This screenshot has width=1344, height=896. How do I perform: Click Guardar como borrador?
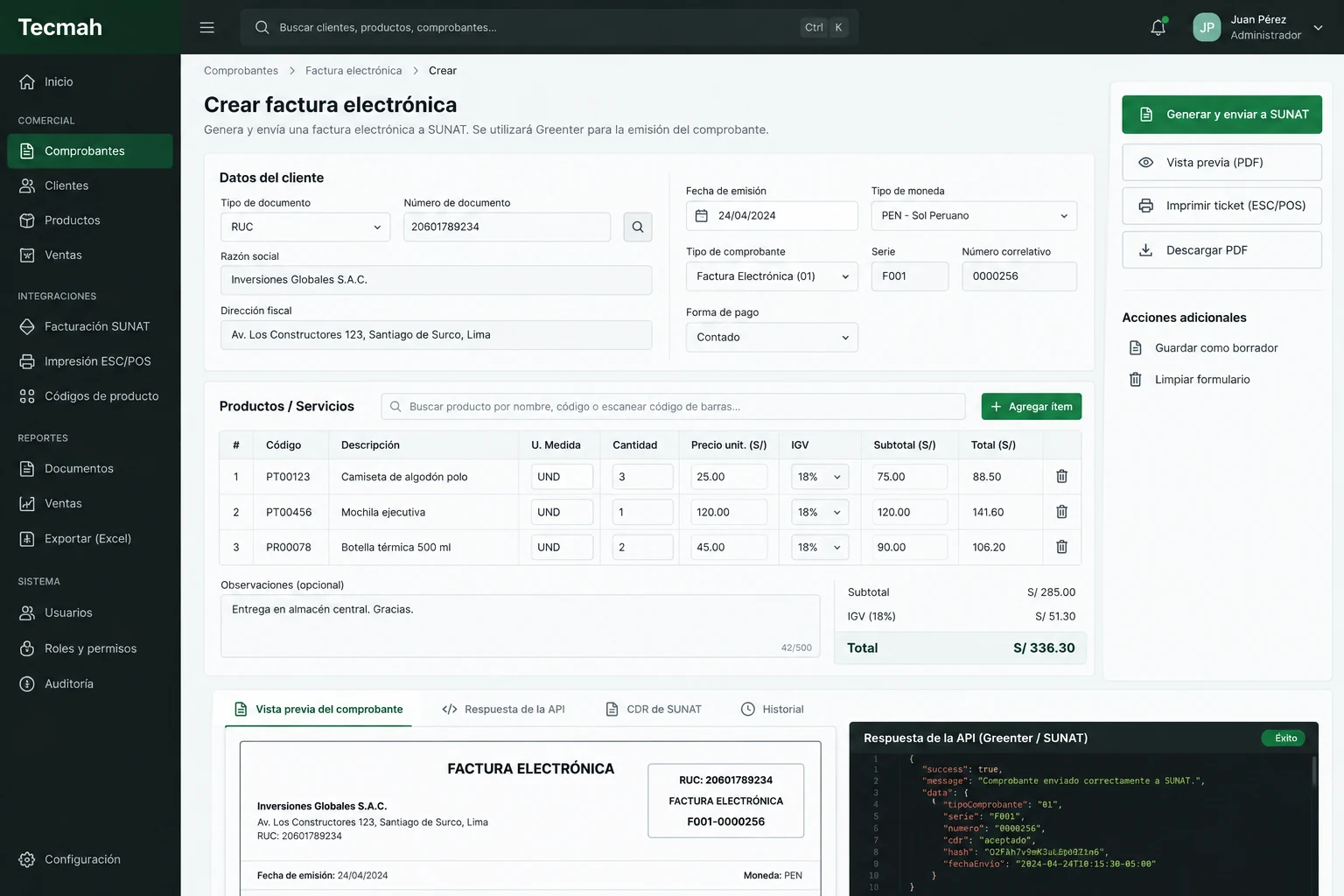tap(1204, 348)
